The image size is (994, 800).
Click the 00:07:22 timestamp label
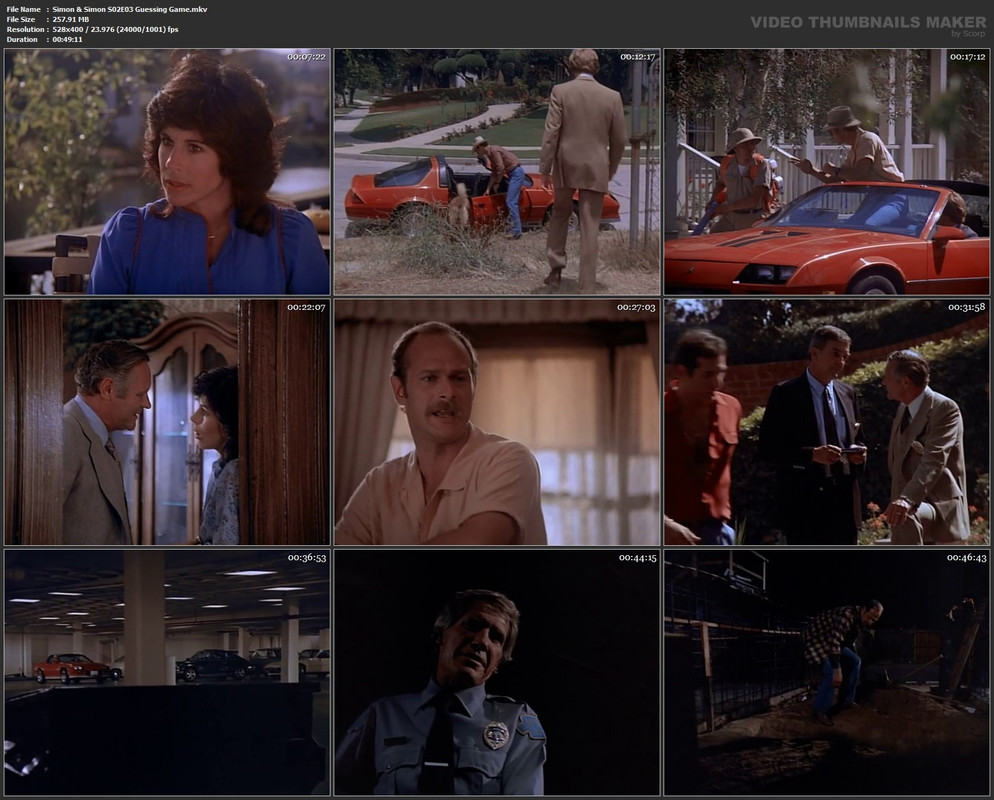(306, 57)
